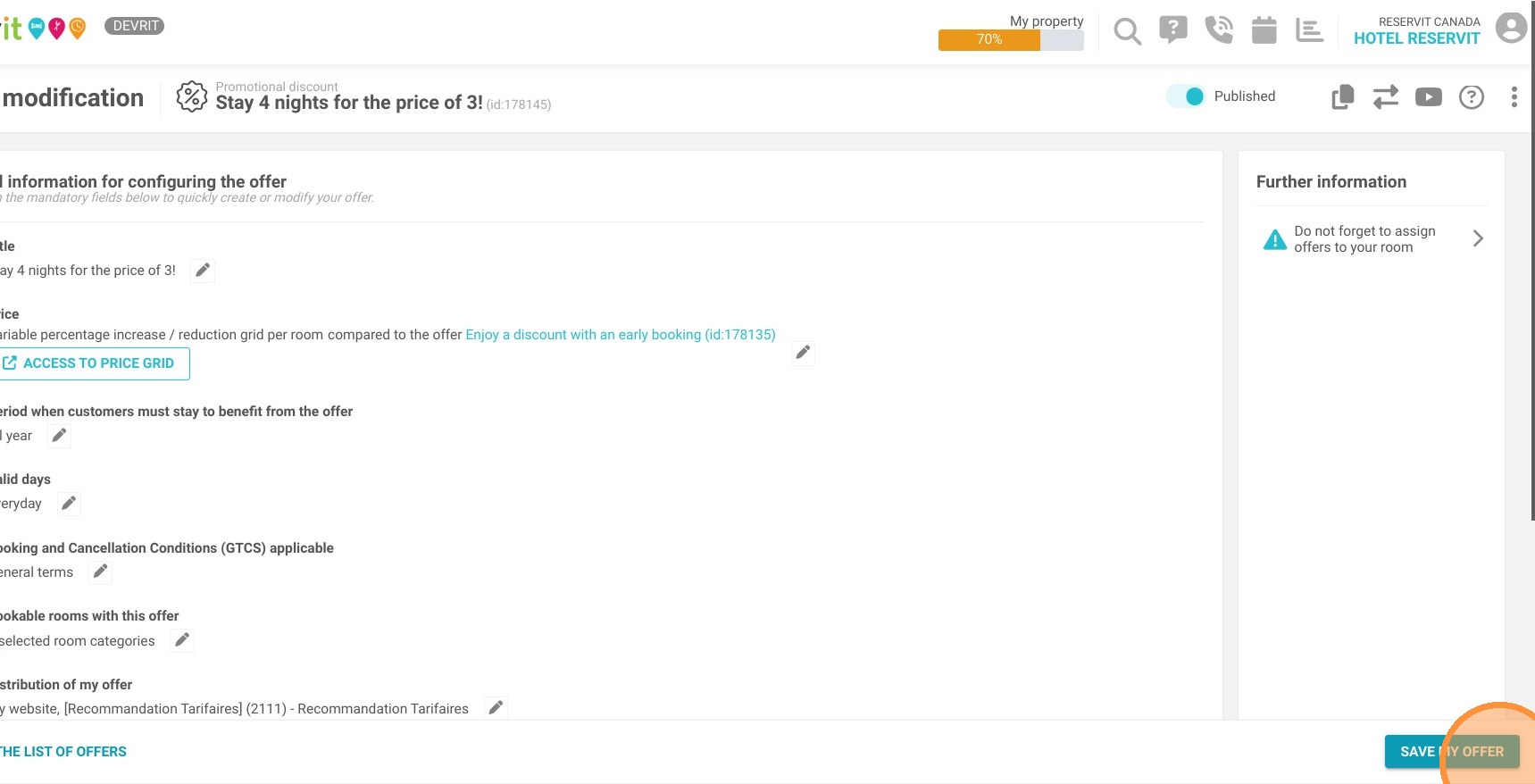Screen dimensions: 1535x784
Task: Click the HOTEL RESERVIT property name
Action: click(x=1416, y=38)
